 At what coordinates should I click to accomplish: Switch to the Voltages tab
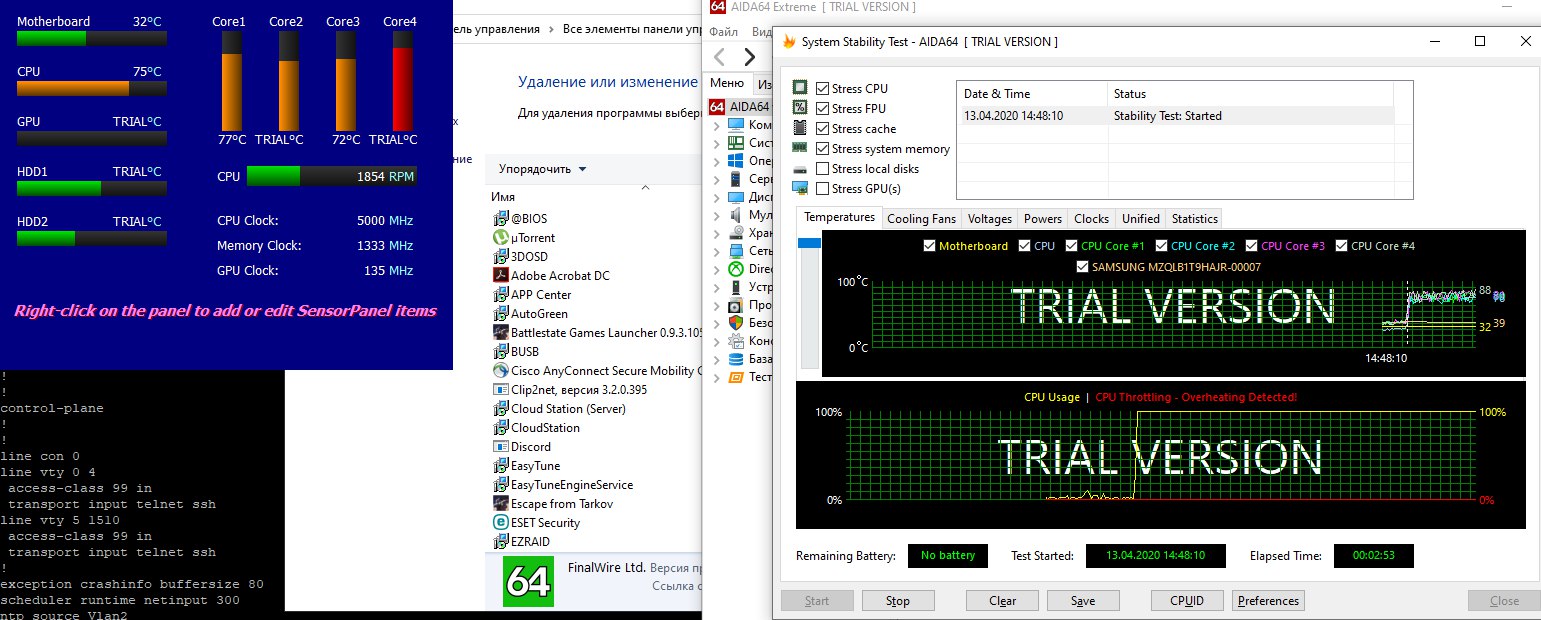pyautogui.click(x=990, y=219)
